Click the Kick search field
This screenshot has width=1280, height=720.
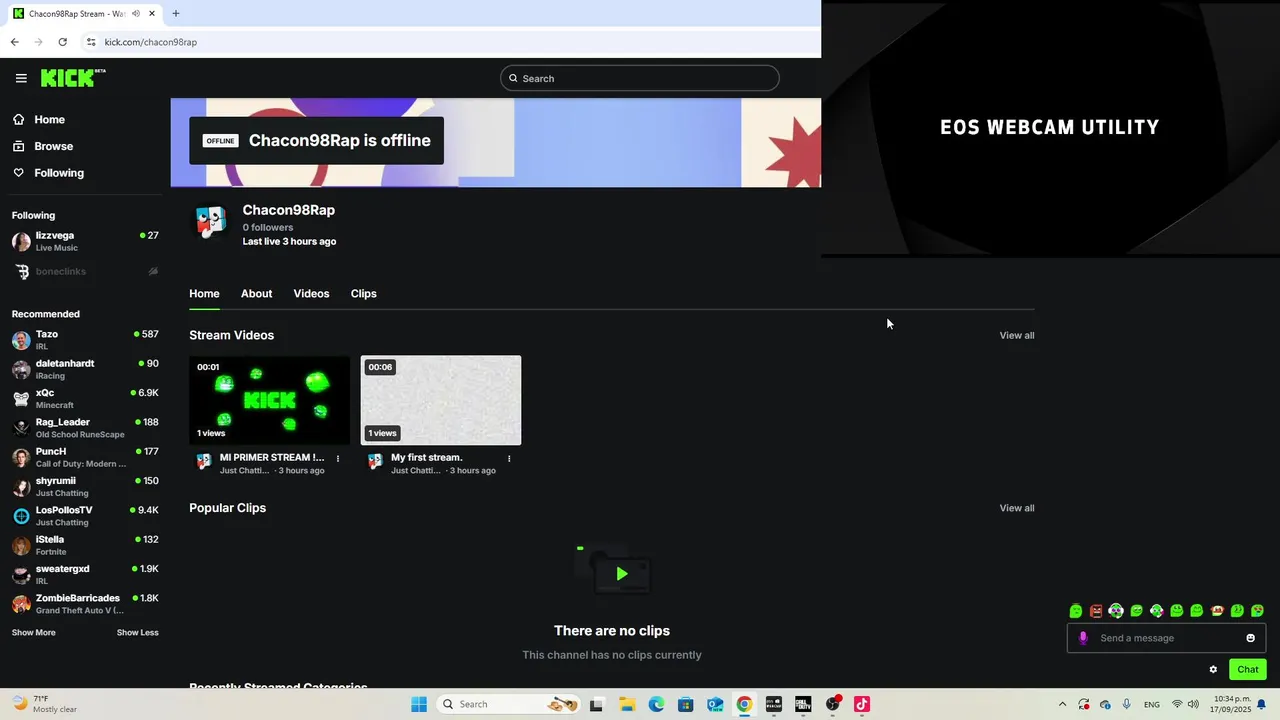[640, 78]
